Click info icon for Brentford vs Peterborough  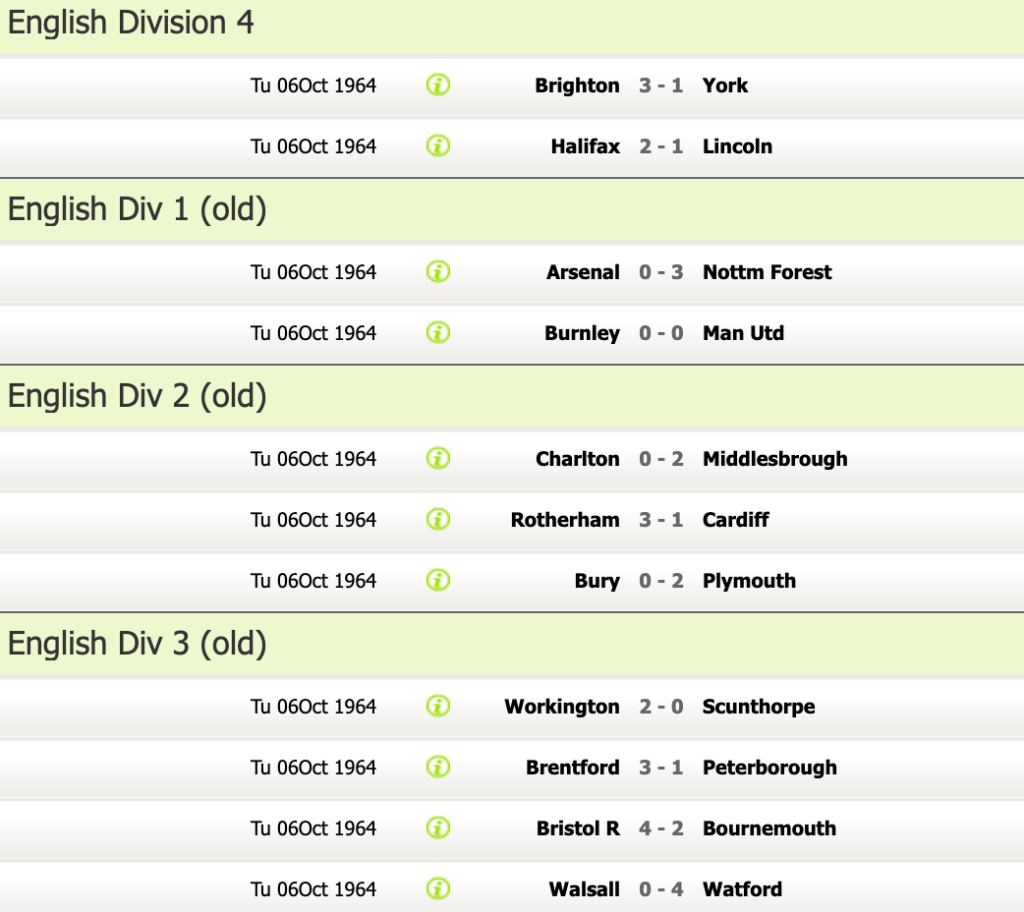(438, 768)
